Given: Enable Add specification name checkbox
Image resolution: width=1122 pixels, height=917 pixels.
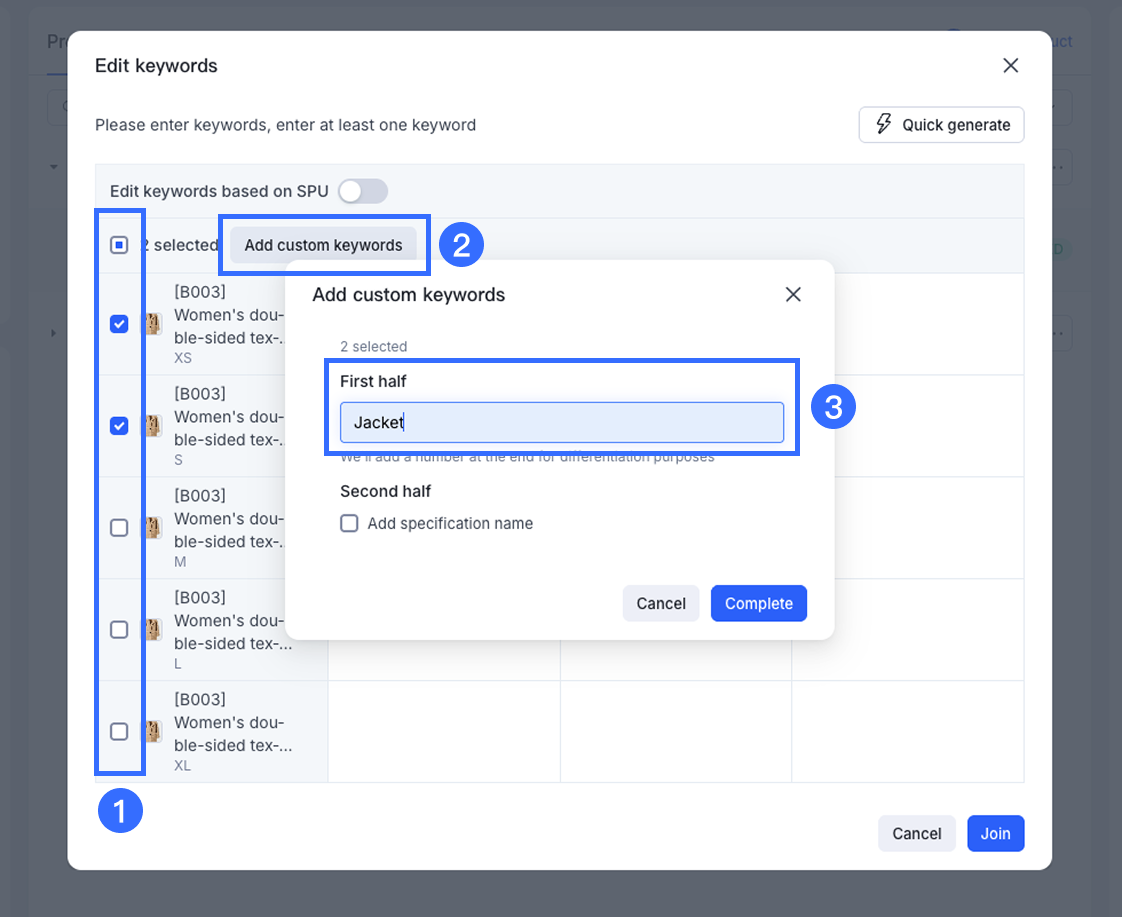Looking at the screenshot, I should click(349, 523).
